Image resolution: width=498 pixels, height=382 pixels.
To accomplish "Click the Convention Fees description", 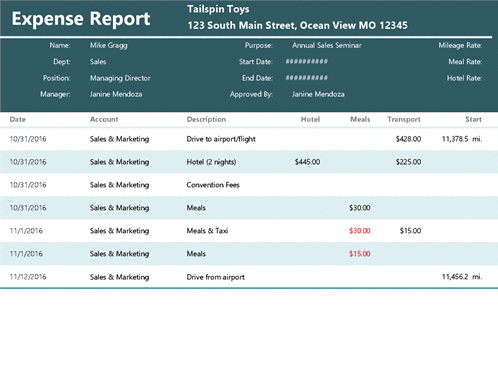I will pyautogui.click(x=213, y=185).
